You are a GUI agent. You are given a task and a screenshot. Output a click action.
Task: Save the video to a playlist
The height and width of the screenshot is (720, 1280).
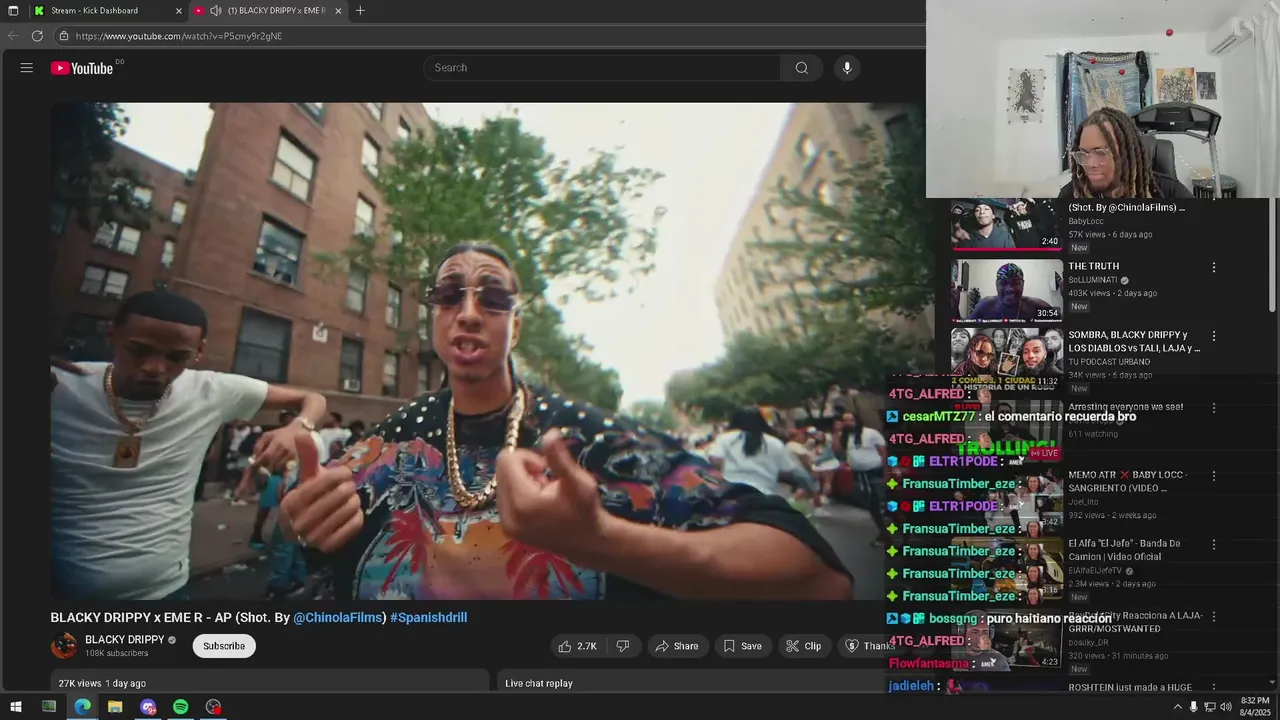tap(742, 646)
